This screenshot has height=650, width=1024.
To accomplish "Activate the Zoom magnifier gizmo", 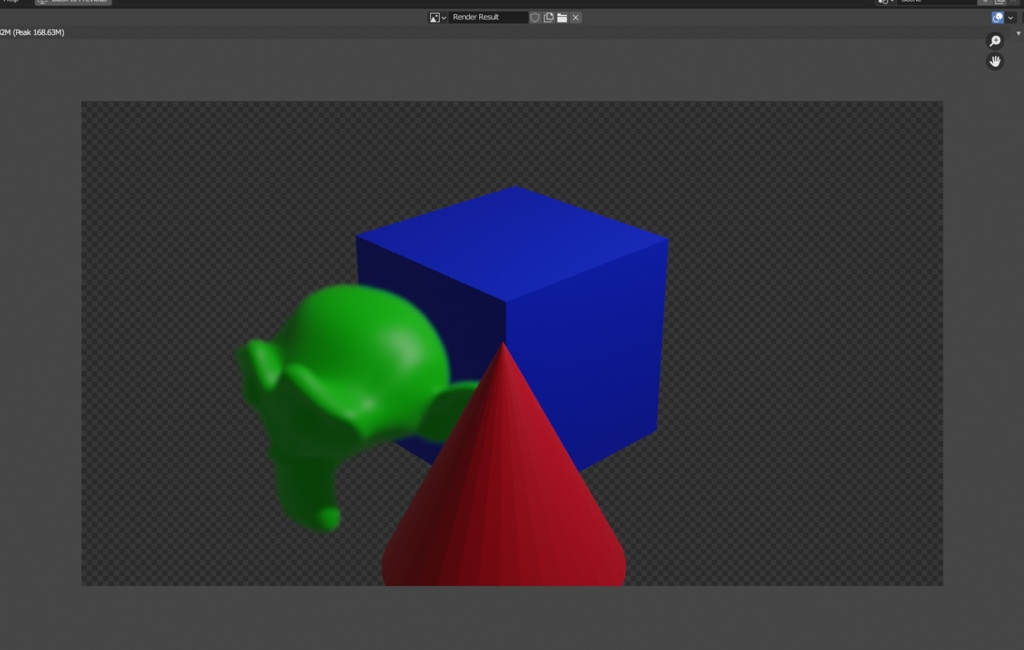I will coord(995,40).
